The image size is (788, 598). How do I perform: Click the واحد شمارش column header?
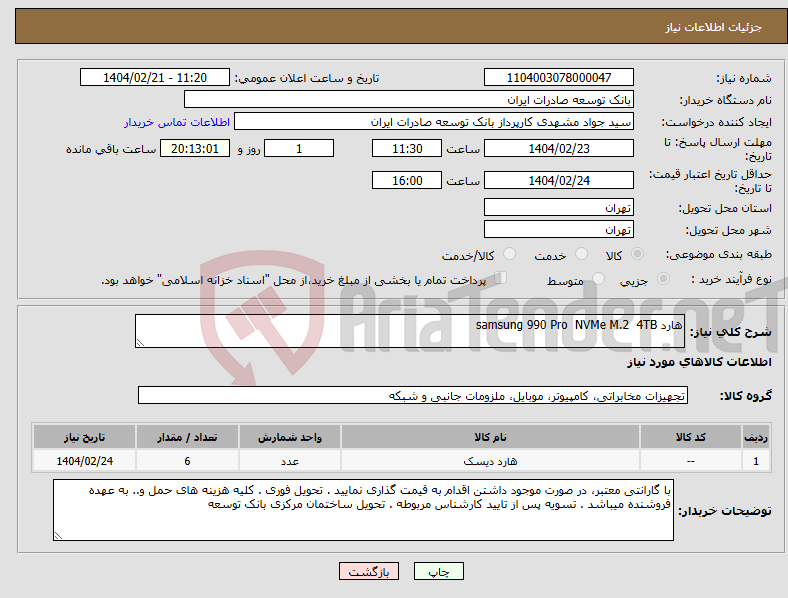(290, 437)
